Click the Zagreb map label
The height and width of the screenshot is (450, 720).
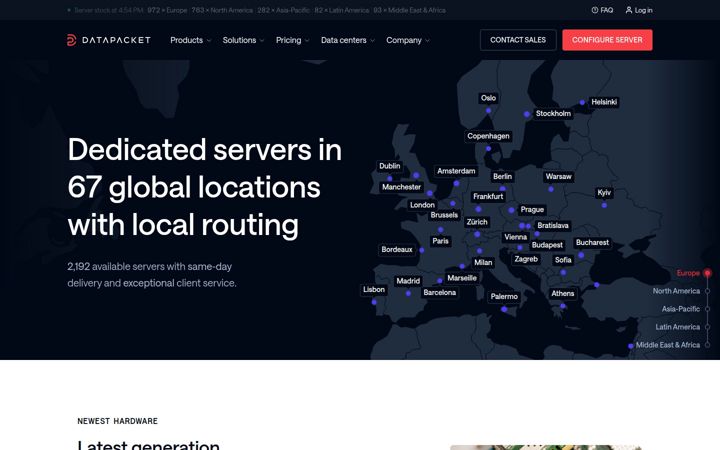coord(526,259)
